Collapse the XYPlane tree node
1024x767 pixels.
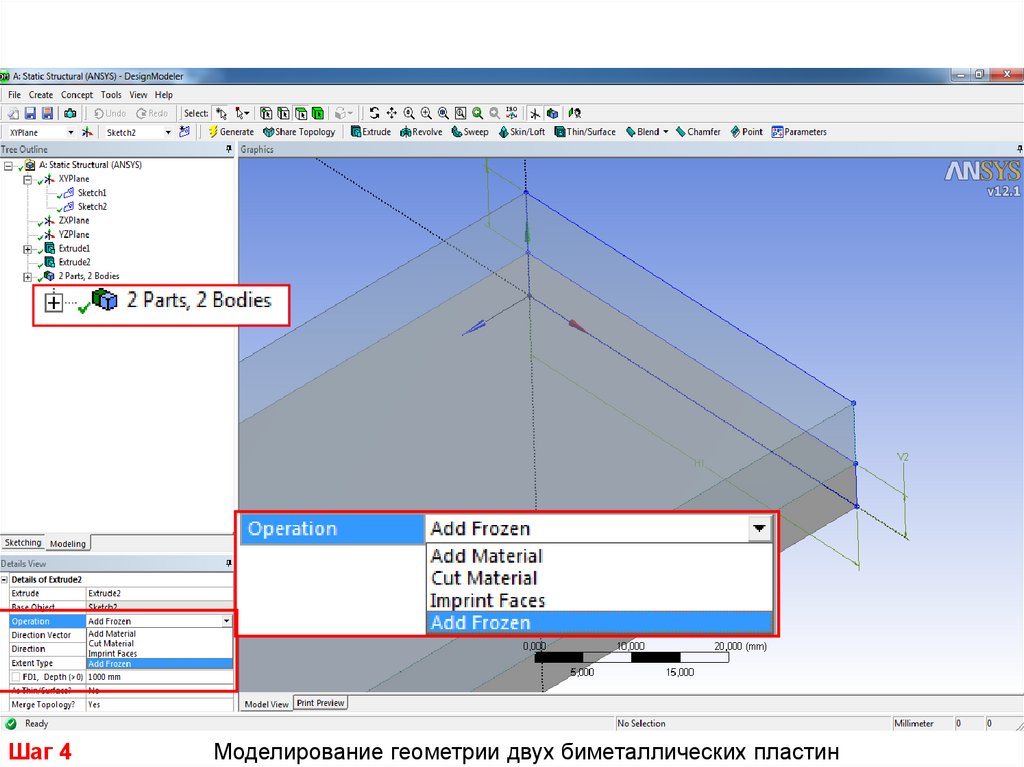27,178
